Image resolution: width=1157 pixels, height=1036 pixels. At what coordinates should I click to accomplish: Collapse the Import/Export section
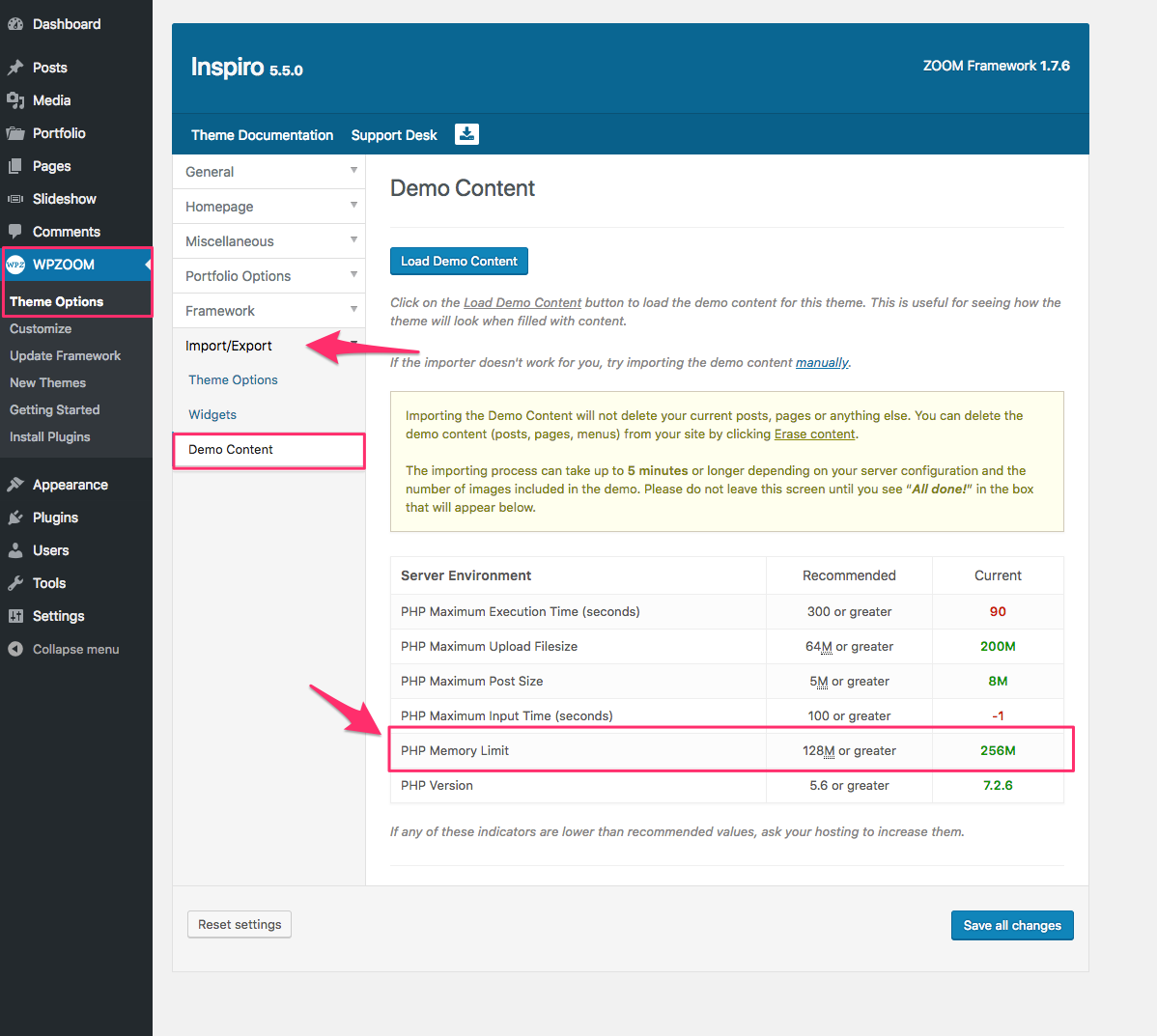[268, 345]
